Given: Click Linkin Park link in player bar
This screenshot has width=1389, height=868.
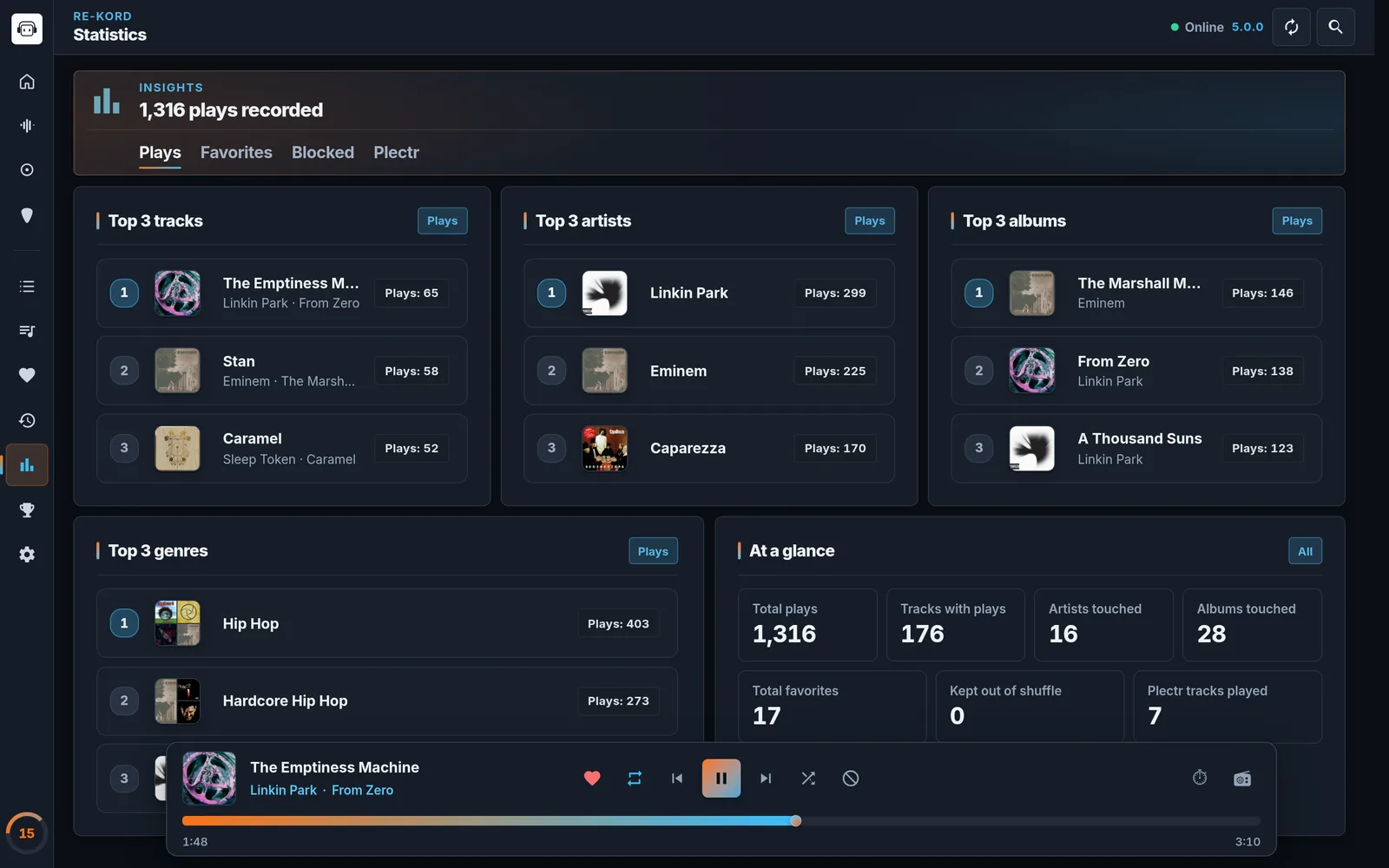Looking at the screenshot, I should (283, 790).
